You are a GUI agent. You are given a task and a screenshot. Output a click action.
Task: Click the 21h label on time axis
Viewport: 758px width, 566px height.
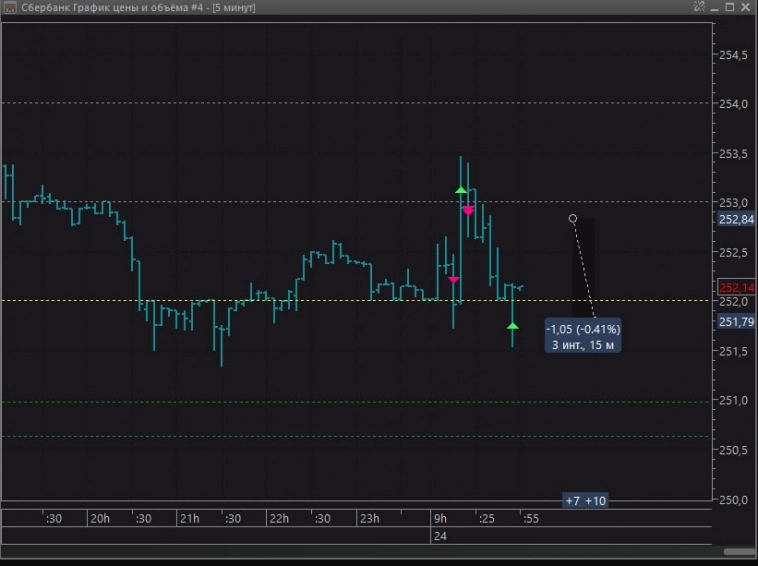pos(189,519)
